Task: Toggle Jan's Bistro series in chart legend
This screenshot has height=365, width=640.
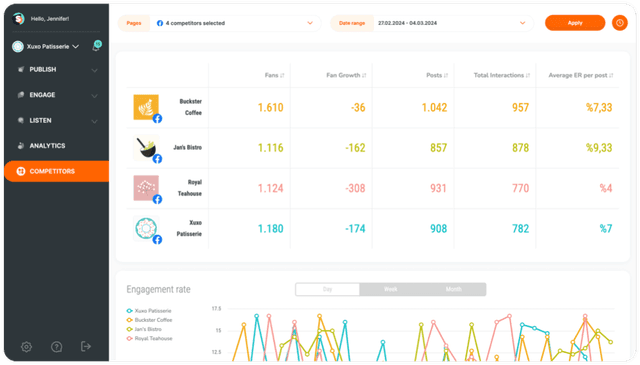Action: 144,329
